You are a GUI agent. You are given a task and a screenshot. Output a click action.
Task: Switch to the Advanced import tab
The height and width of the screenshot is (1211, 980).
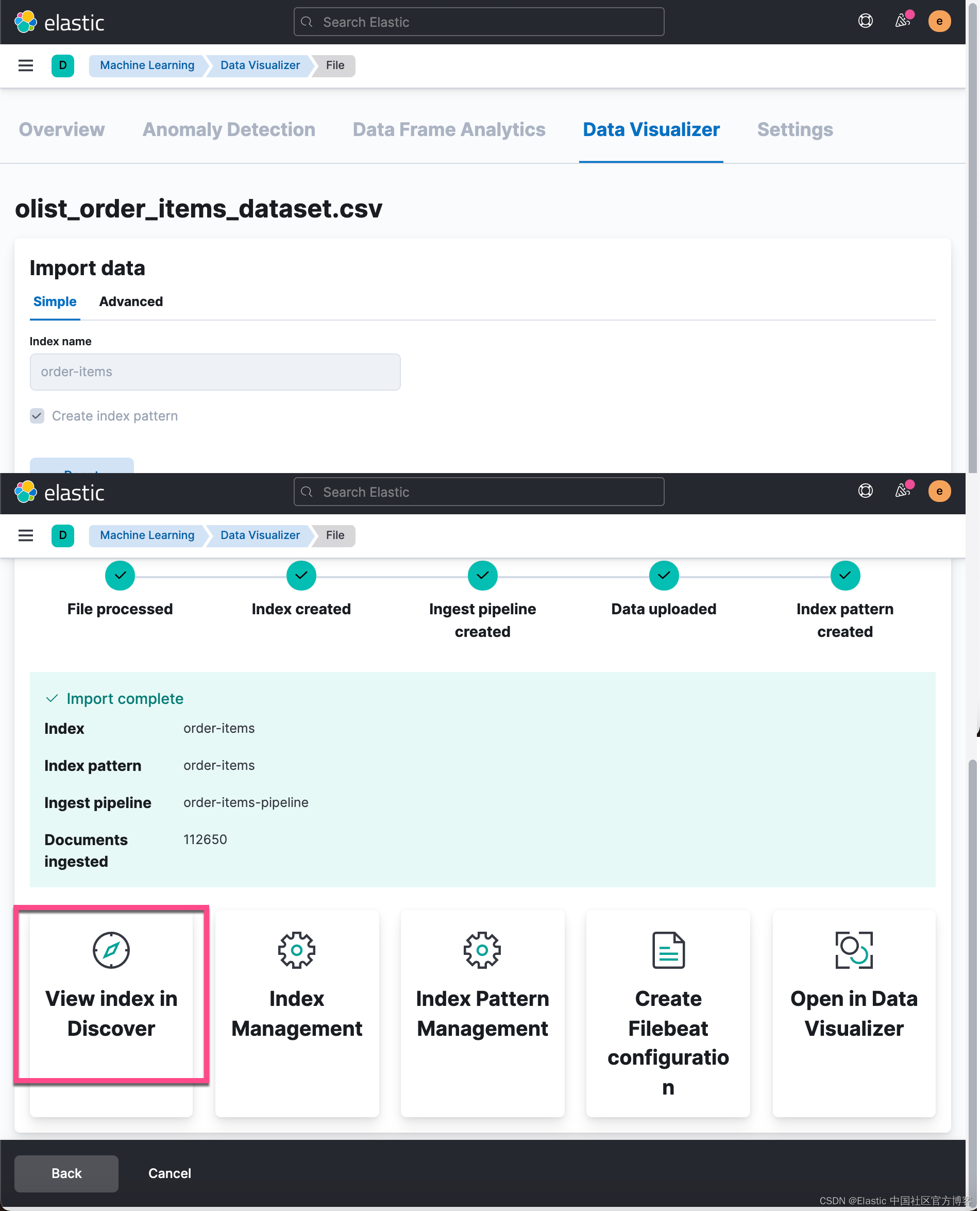(x=130, y=301)
